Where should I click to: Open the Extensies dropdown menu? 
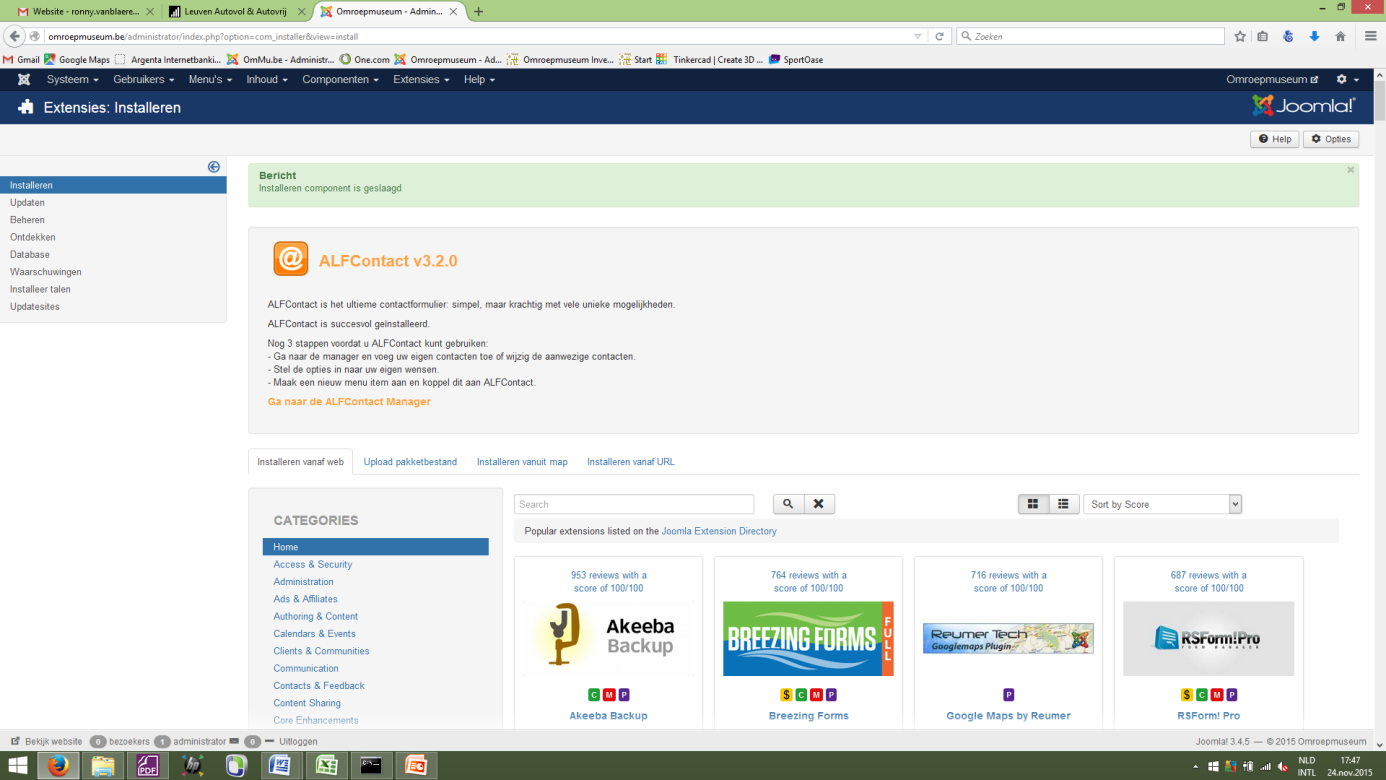[x=421, y=79]
